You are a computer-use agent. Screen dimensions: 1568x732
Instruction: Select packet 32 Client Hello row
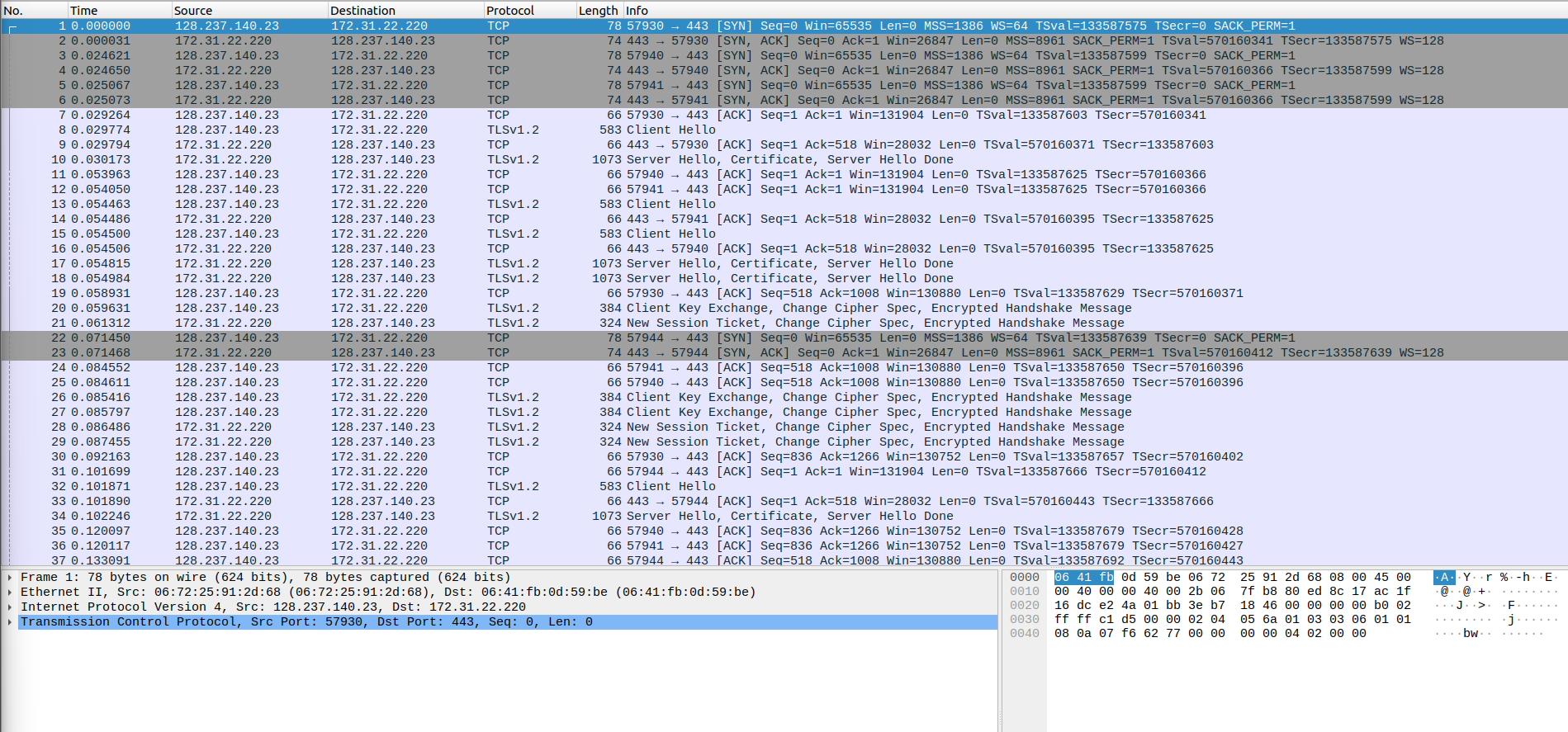(x=784, y=487)
